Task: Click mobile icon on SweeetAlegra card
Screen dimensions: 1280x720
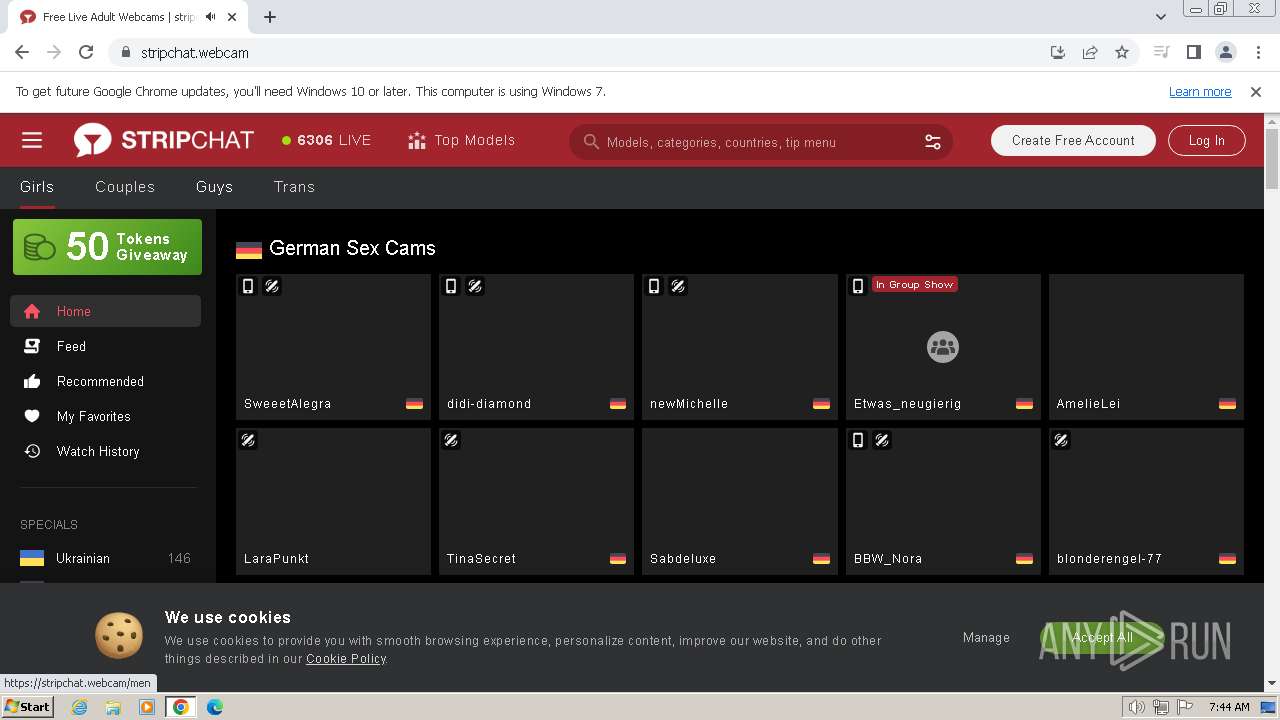Action: click(248, 286)
